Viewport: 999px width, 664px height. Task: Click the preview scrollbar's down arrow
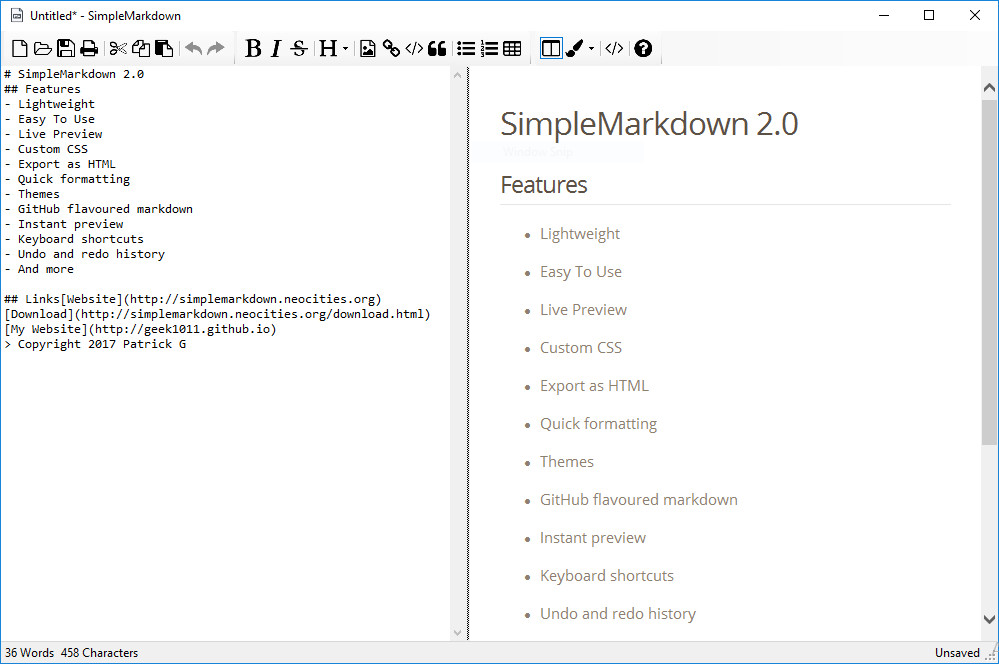[x=989, y=619]
